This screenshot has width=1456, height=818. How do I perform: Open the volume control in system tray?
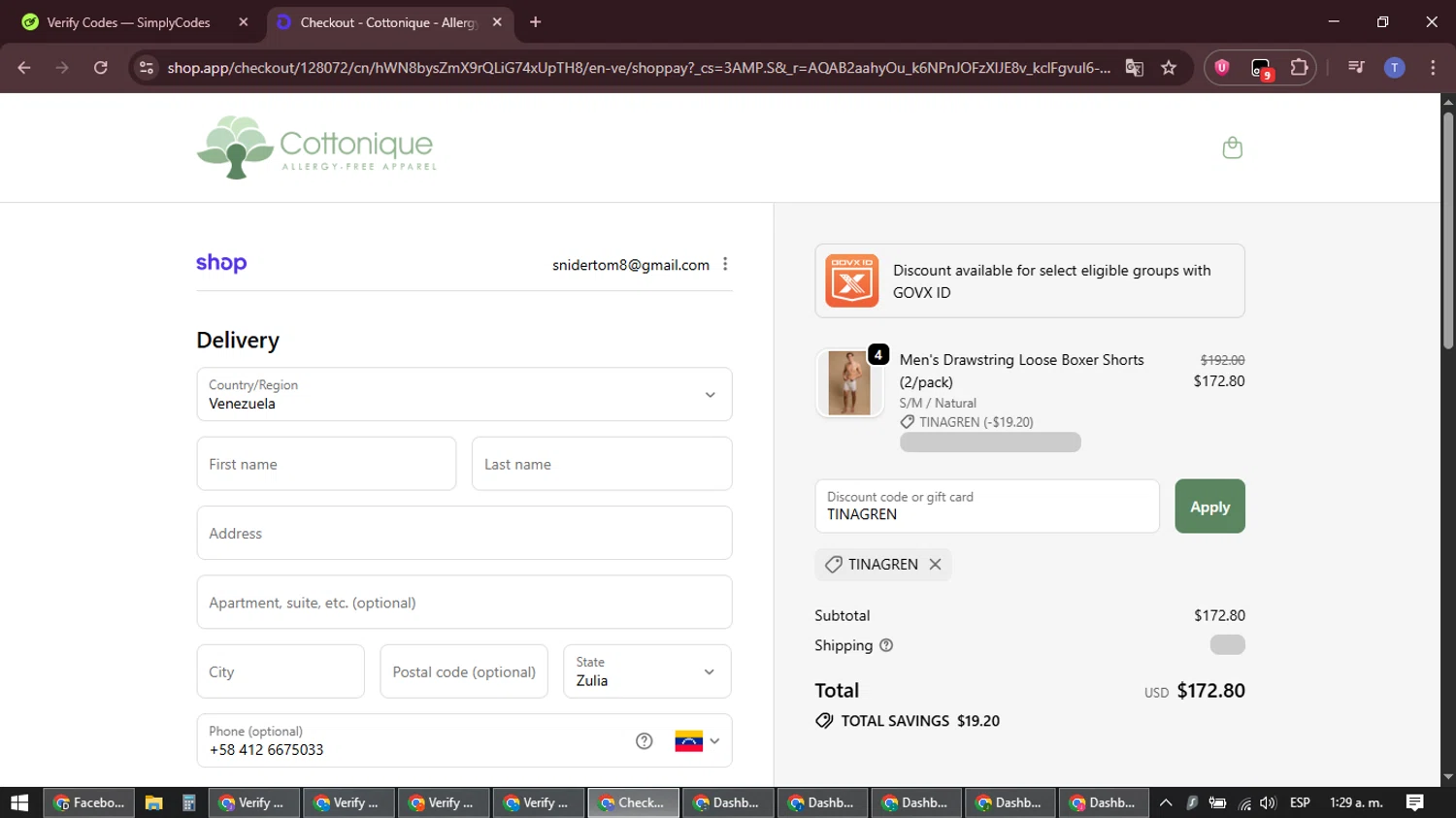click(x=1268, y=802)
